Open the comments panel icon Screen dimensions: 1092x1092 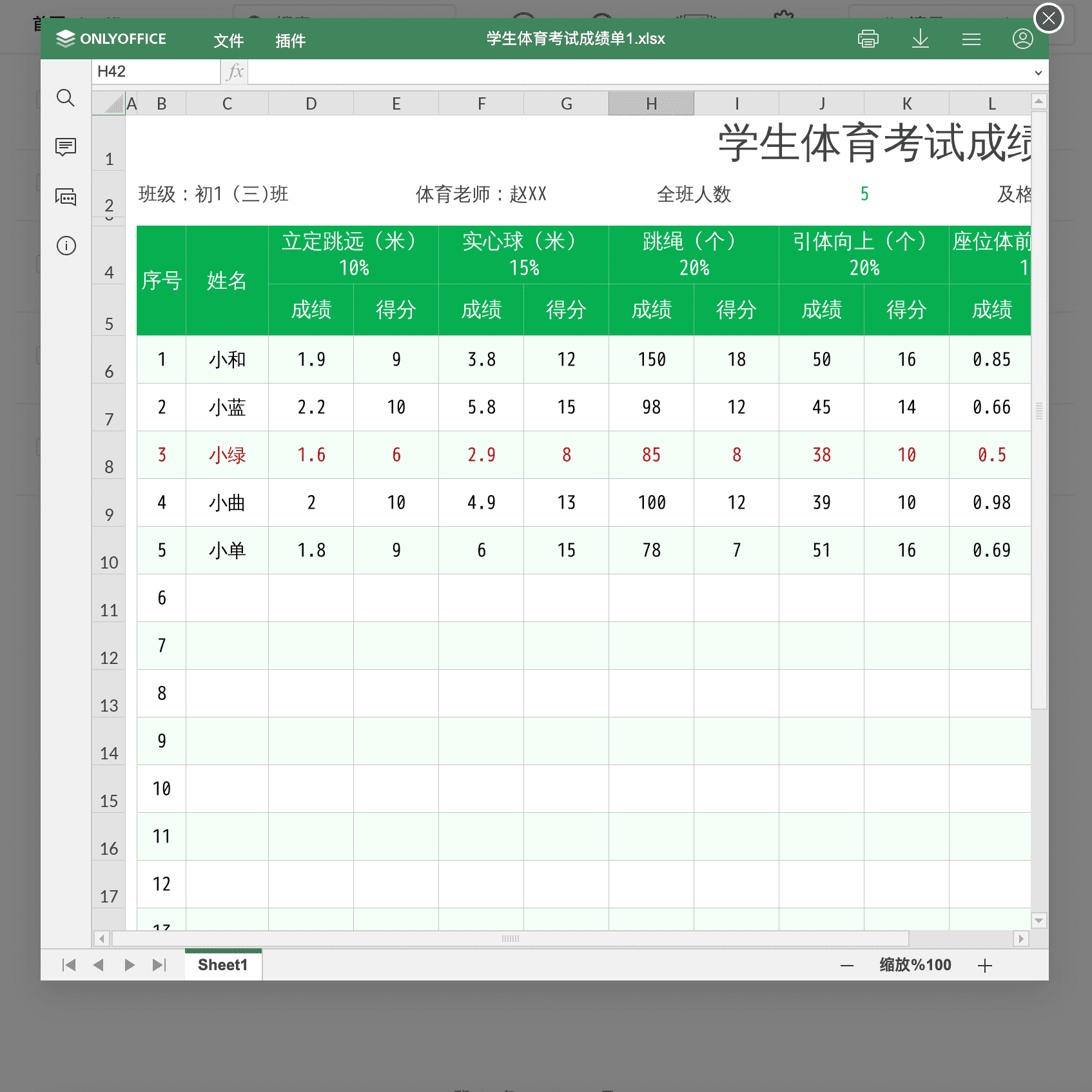(x=66, y=147)
